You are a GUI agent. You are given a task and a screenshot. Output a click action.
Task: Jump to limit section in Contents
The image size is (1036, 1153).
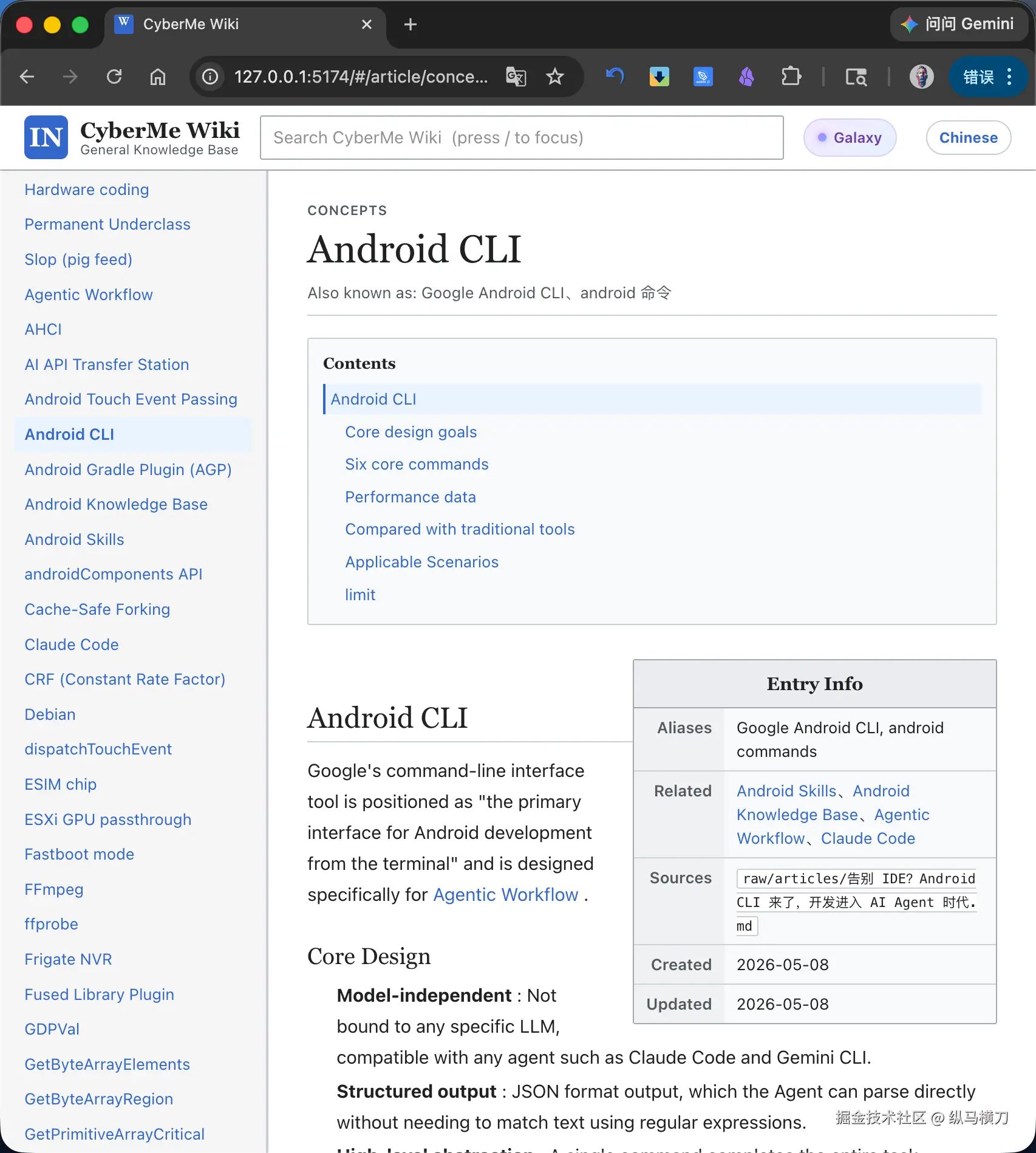click(x=360, y=595)
